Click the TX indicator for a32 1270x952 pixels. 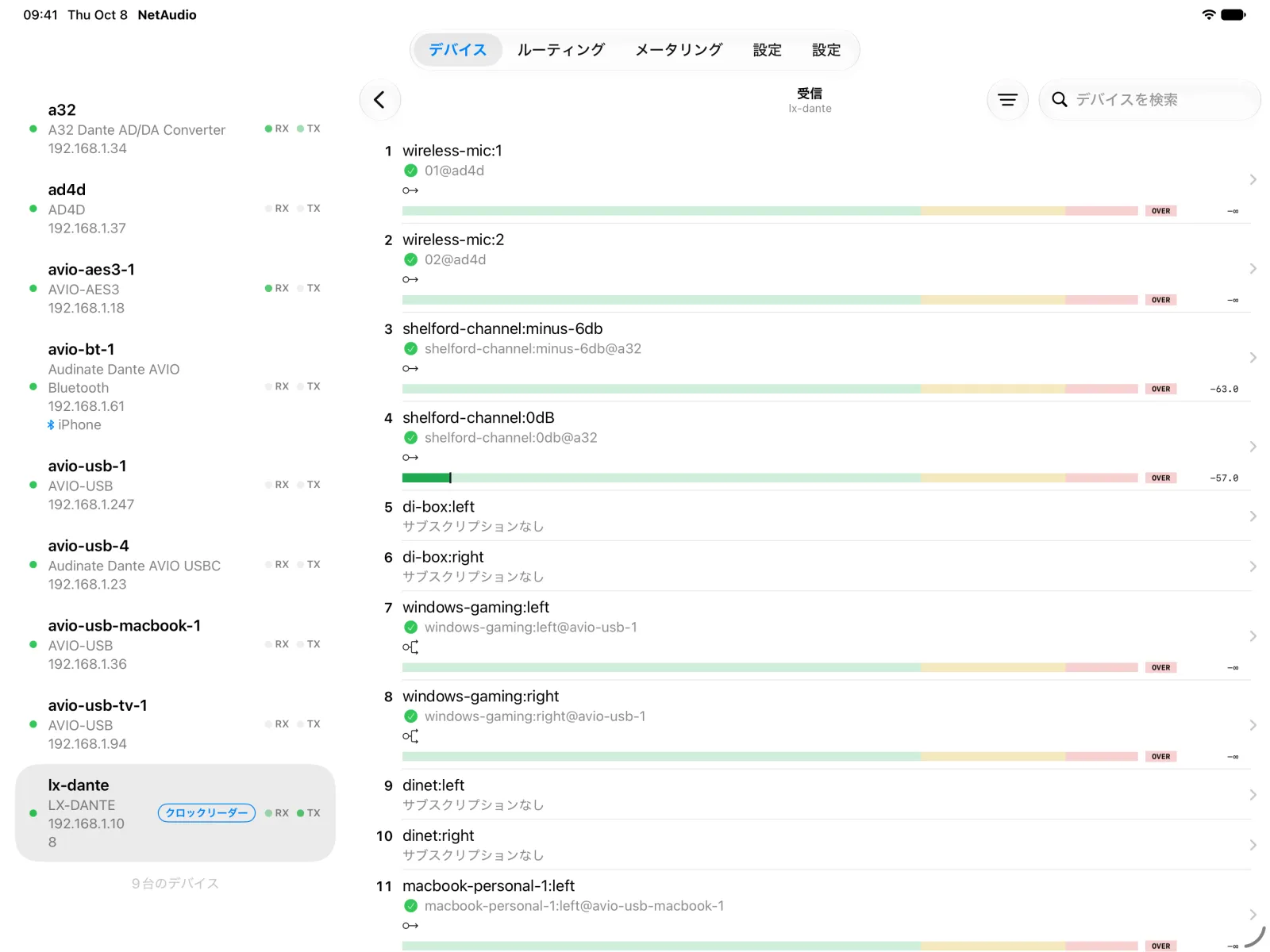(309, 129)
